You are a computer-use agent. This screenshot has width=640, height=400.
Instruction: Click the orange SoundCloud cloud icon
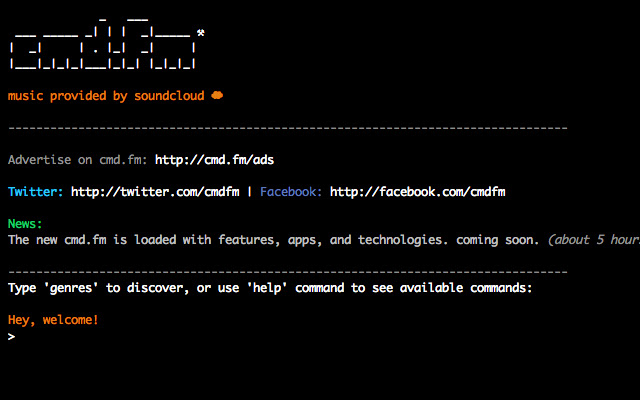point(217,96)
